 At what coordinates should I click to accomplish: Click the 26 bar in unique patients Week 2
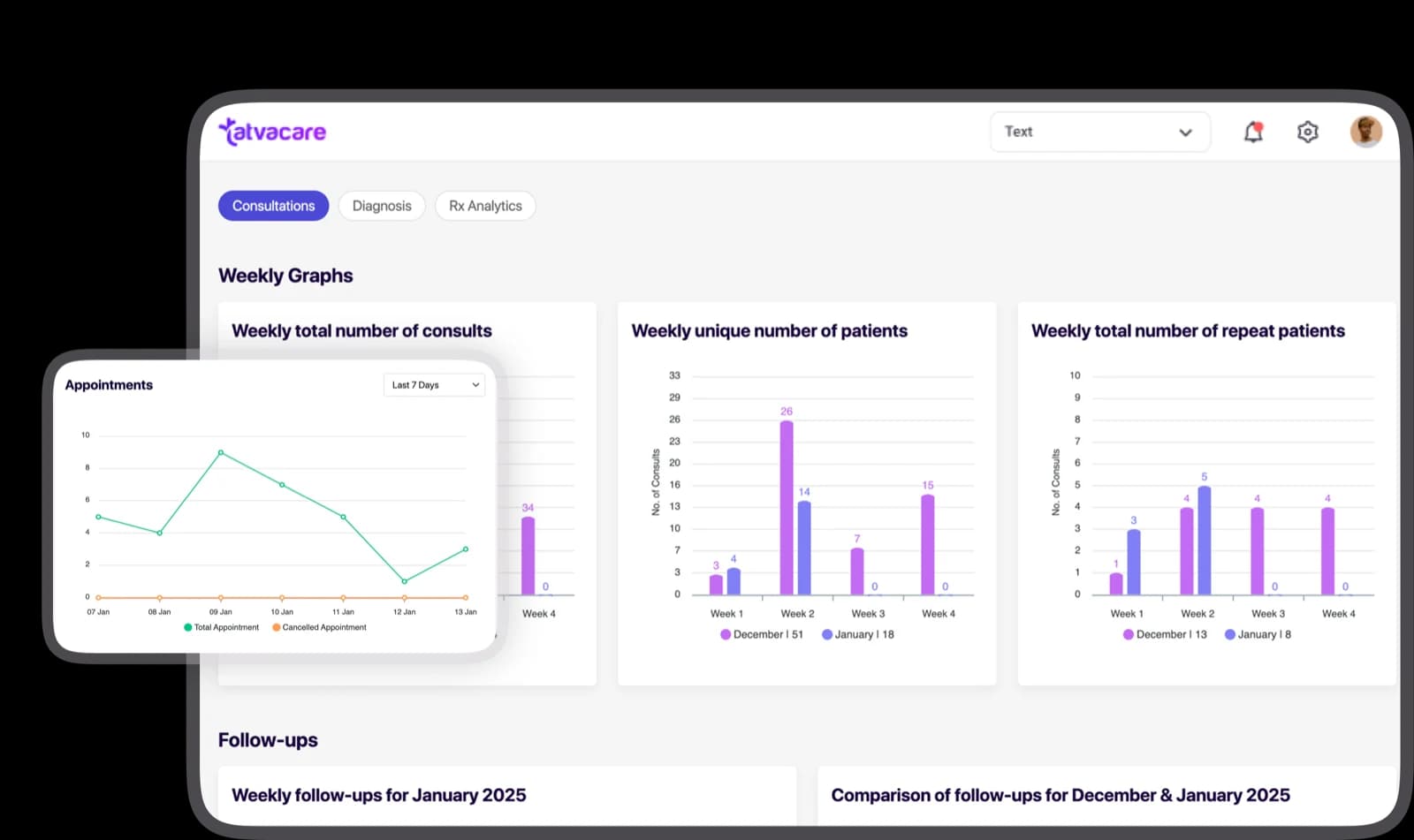coord(787,508)
